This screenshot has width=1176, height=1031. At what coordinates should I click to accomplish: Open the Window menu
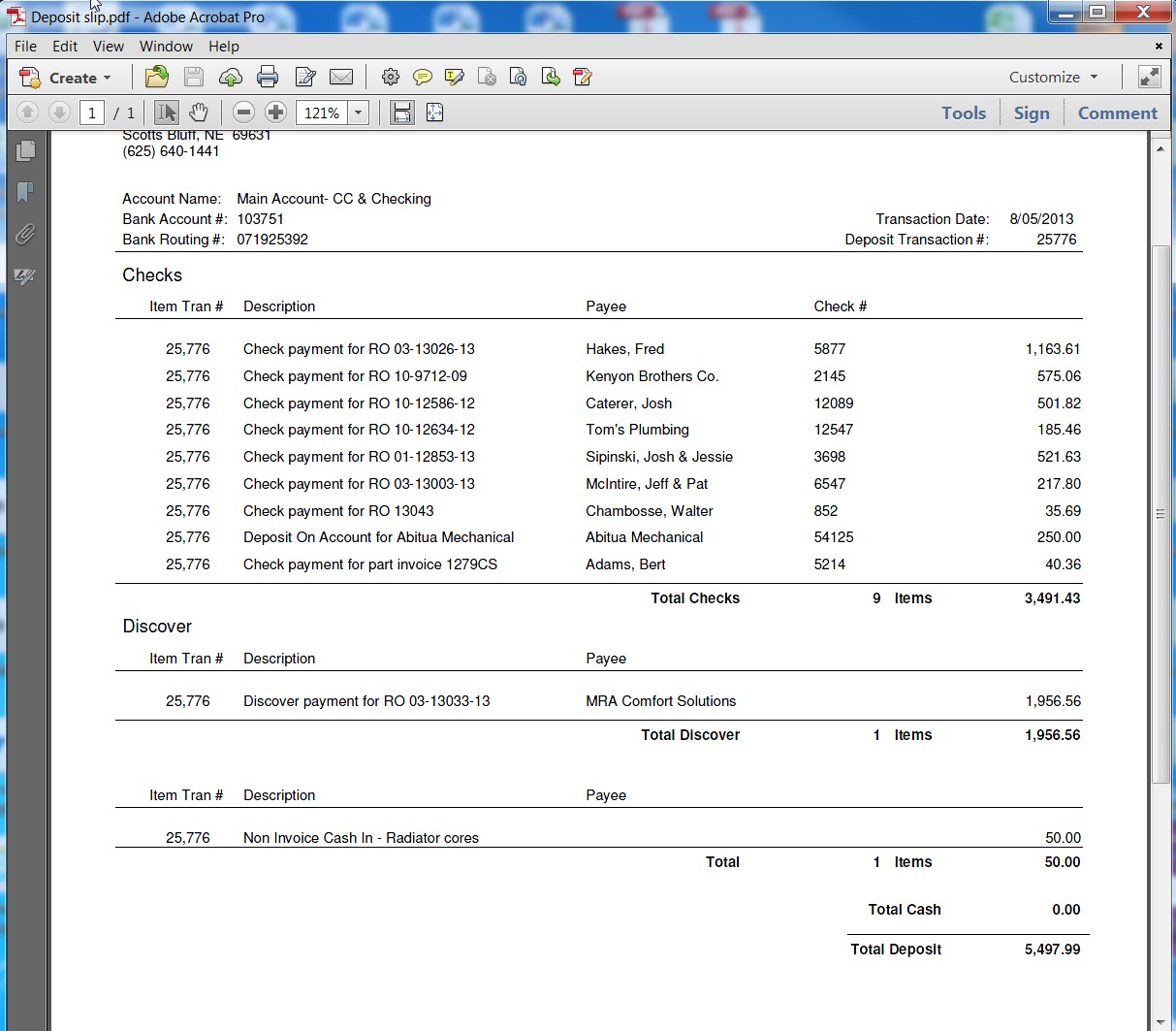166,46
